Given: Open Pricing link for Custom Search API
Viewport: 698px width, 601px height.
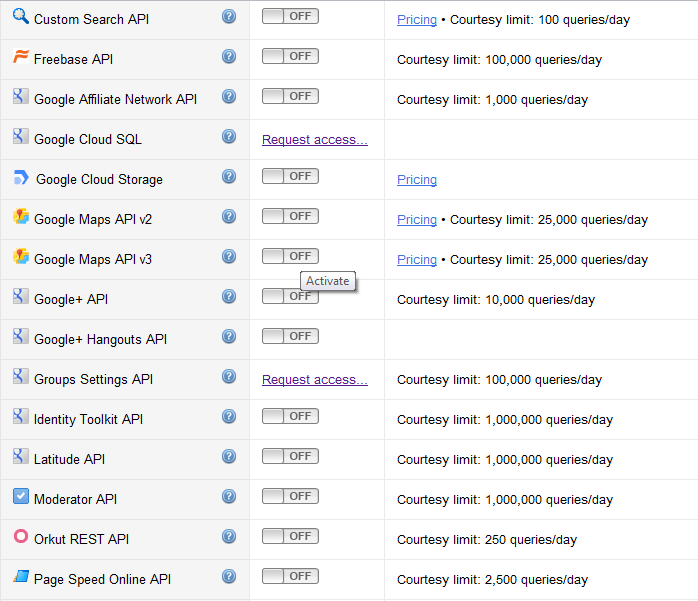Looking at the screenshot, I should click(x=417, y=20).
